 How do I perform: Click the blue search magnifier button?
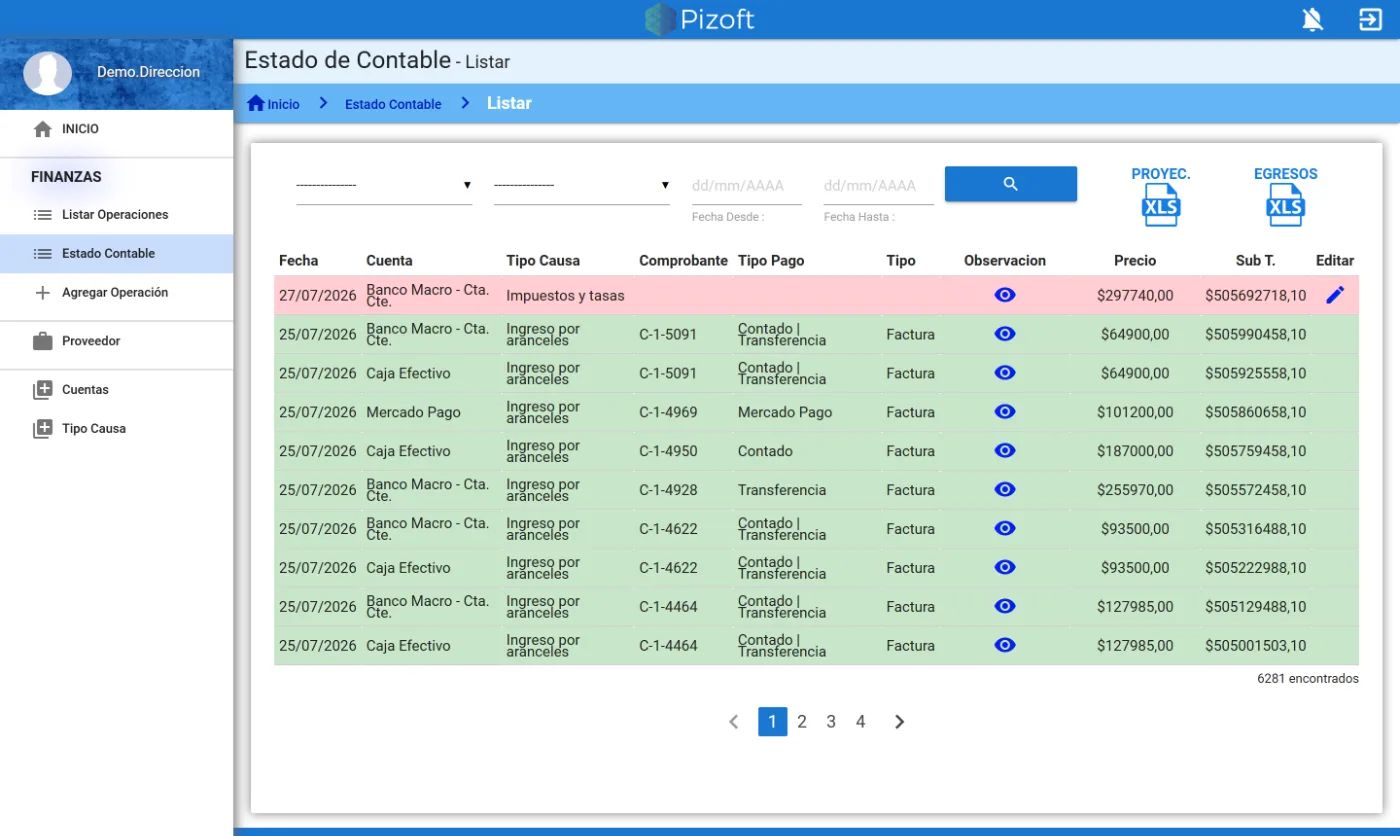[x=1011, y=184]
